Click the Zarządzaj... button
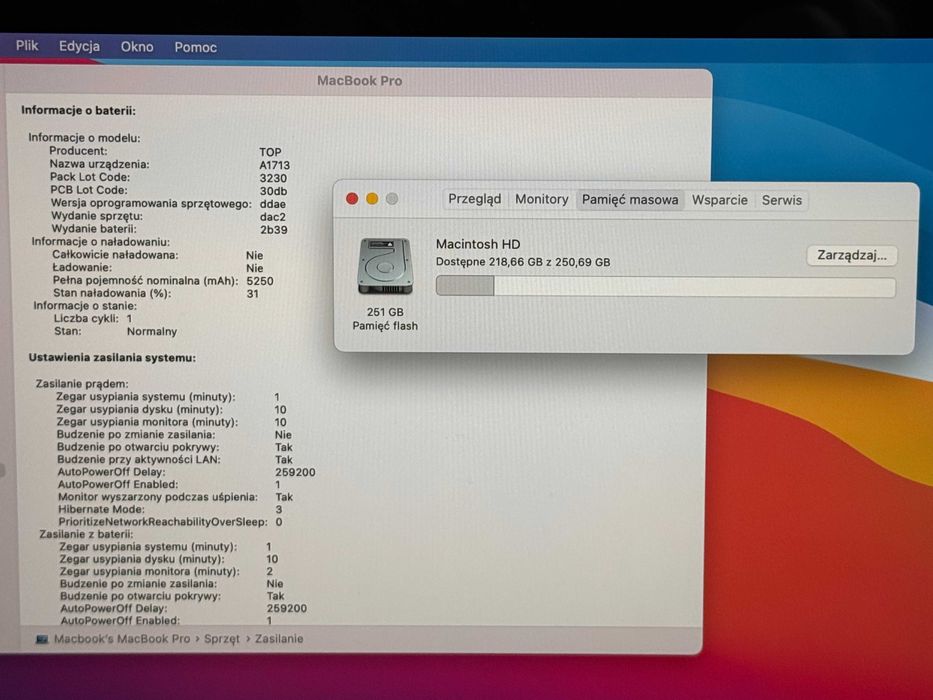This screenshot has width=933, height=700. 851,255
